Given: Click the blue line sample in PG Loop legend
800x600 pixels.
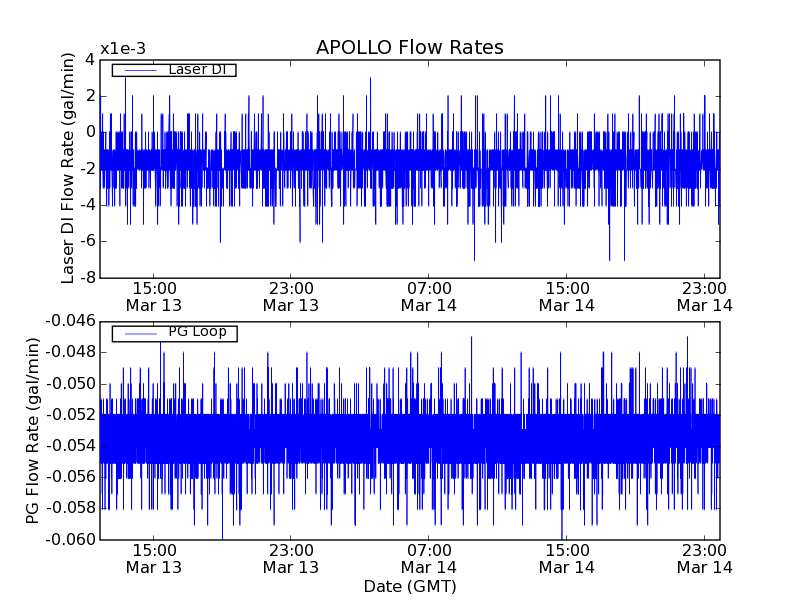Looking at the screenshot, I should pyautogui.click(x=140, y=333).
